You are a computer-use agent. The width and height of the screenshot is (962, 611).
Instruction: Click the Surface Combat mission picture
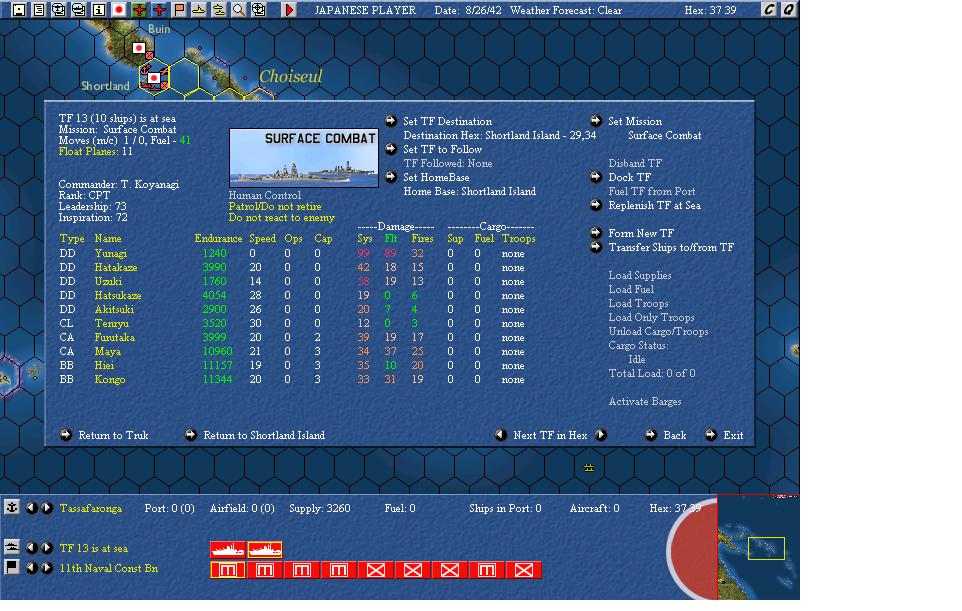click(x=304, y=158)
